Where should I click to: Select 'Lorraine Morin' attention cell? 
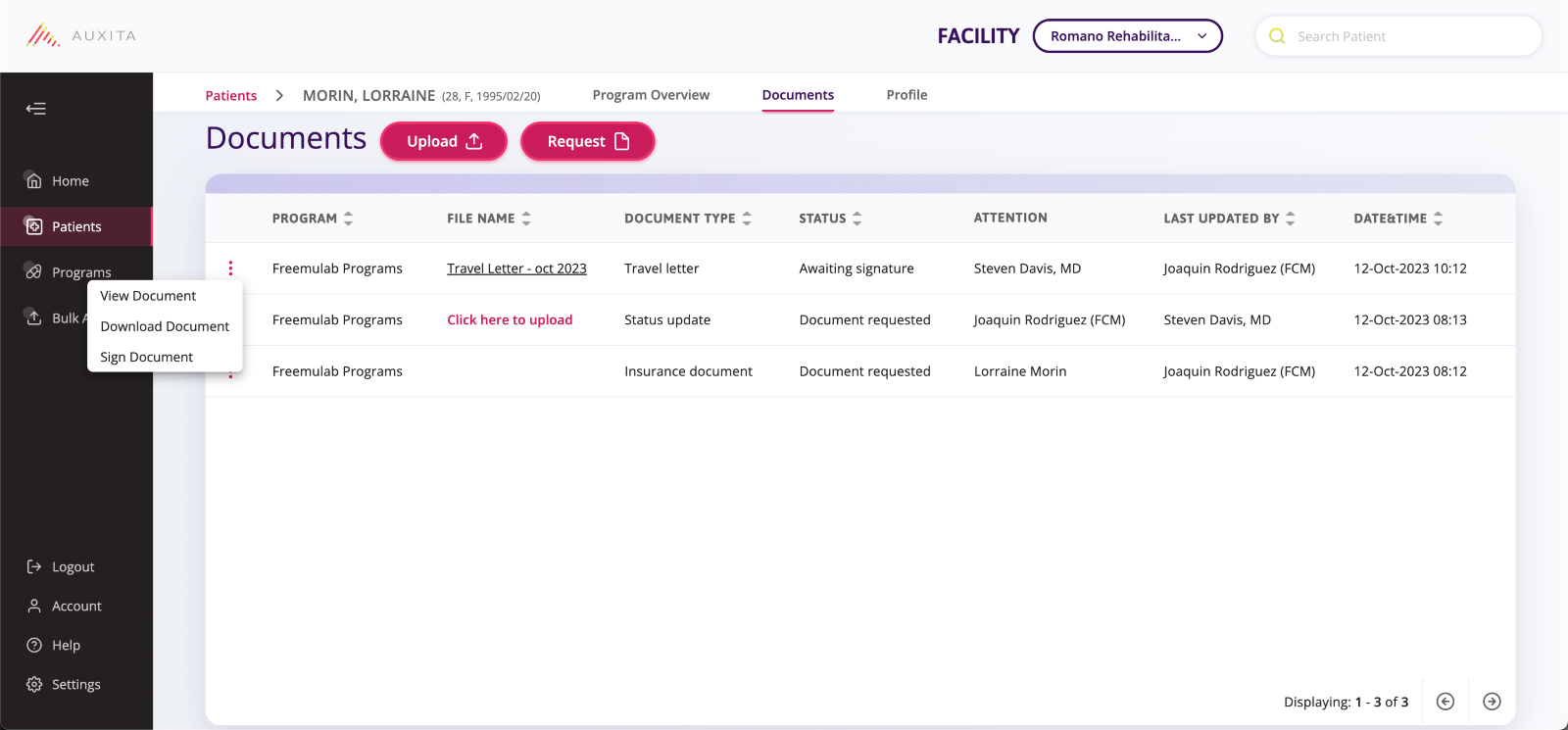point(1020,371)
